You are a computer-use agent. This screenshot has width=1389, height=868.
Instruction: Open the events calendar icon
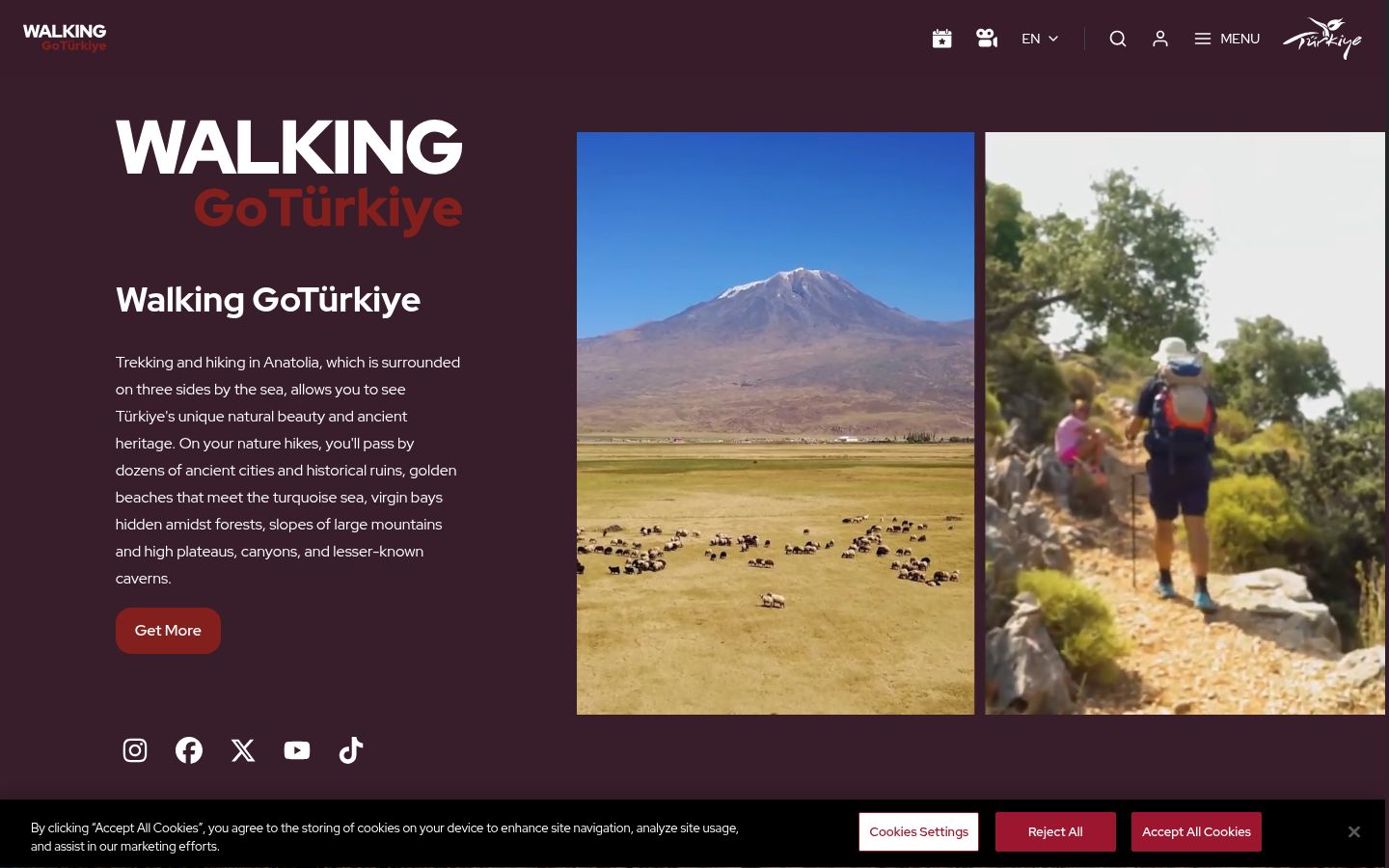[x=942, y=39]
